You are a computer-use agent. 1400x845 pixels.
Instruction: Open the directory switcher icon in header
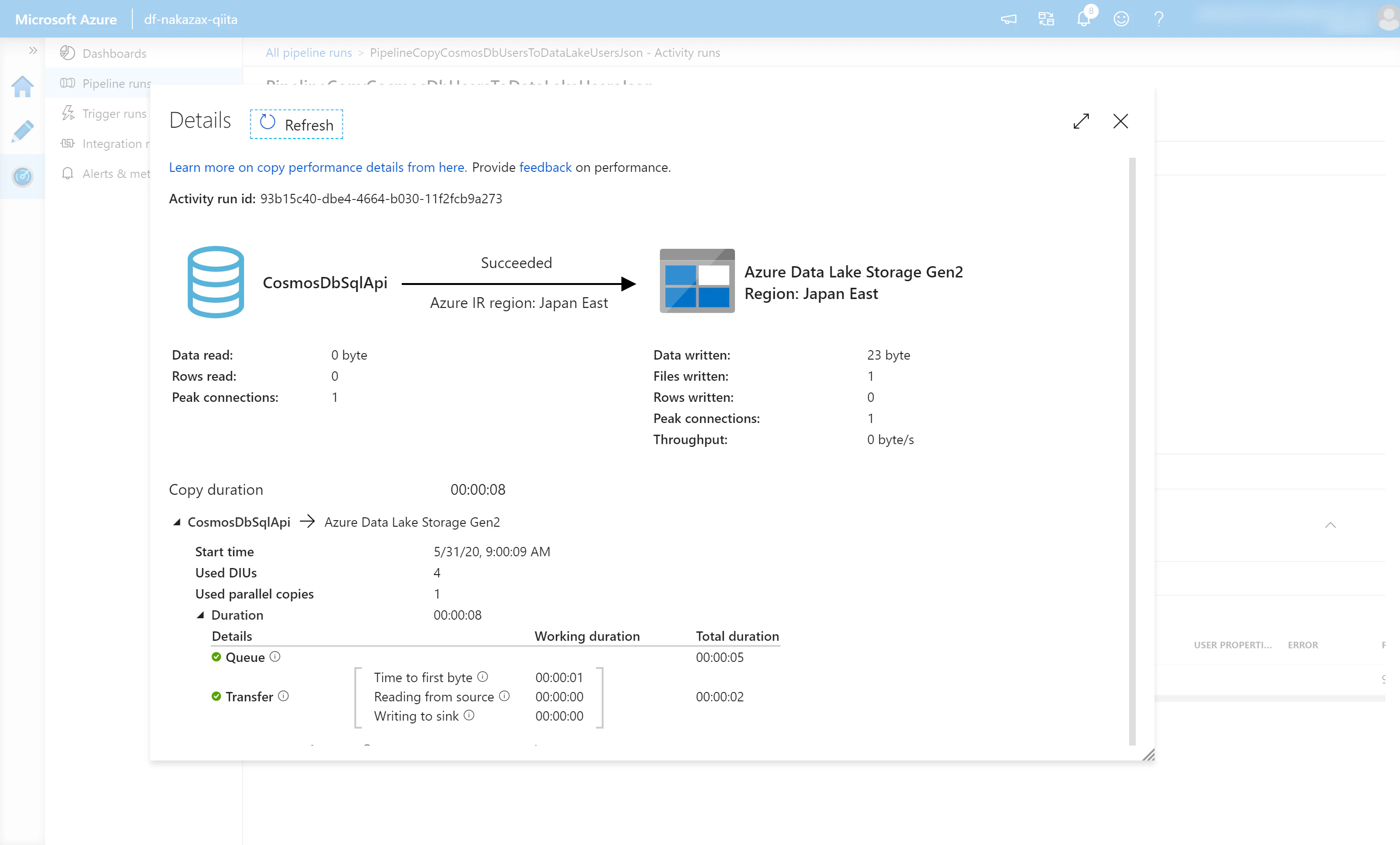pos(1046,19)
